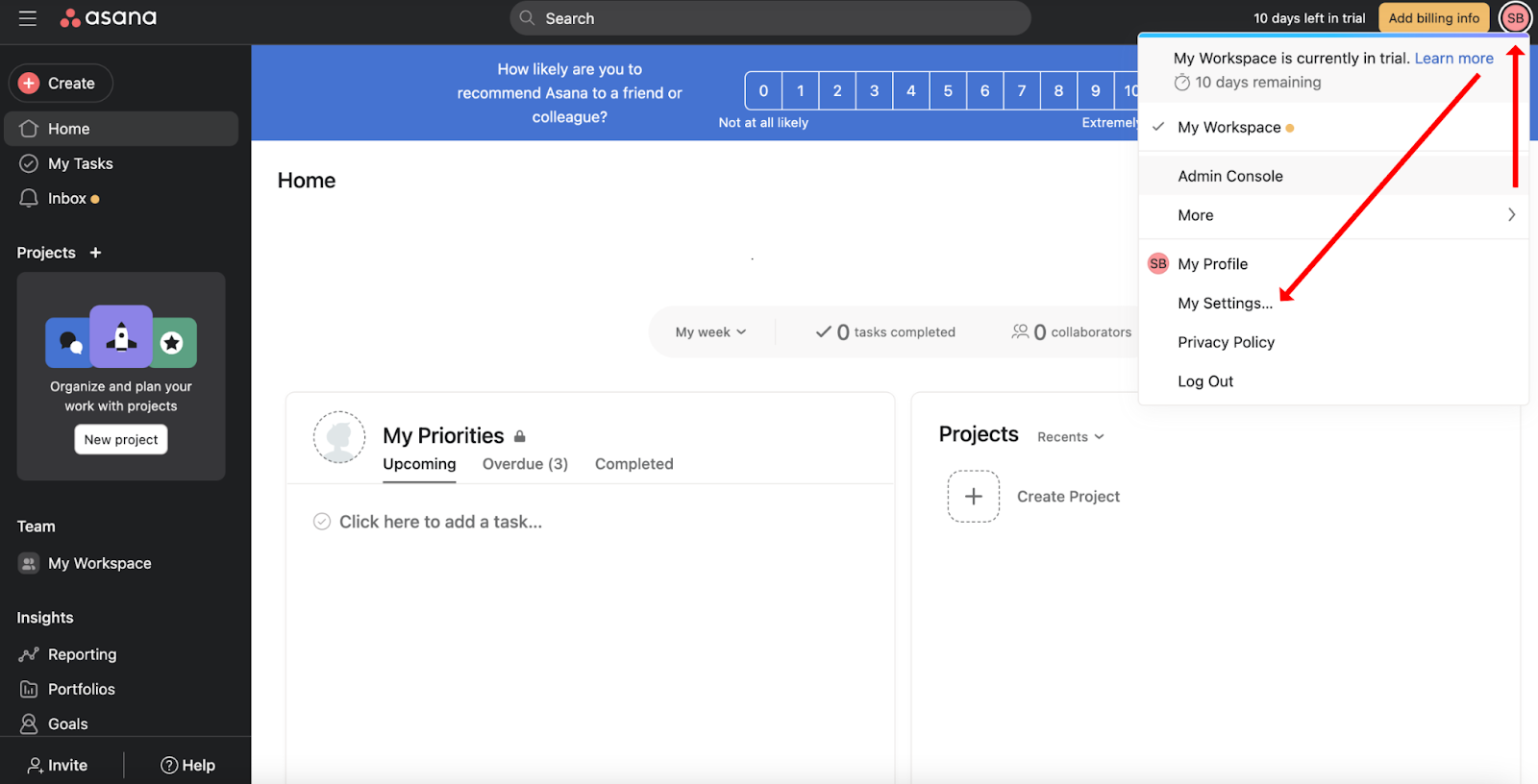This screenshot has width=1538, height=784.
Task: Toggle the task completion circle for new task
Action: [x=322, y=522]
